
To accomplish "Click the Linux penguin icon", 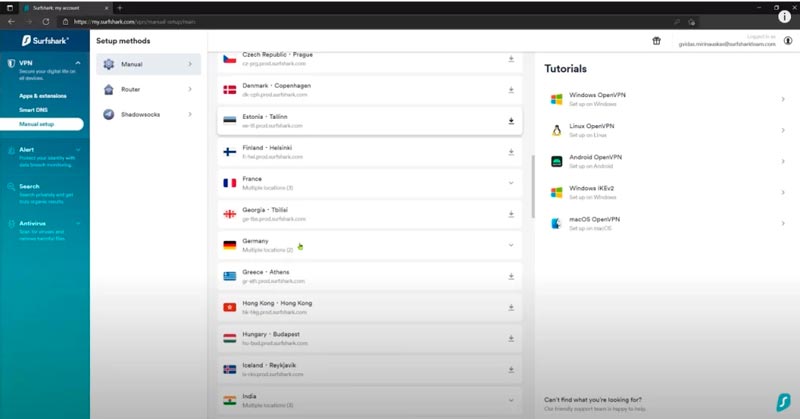I will point(557,131).
